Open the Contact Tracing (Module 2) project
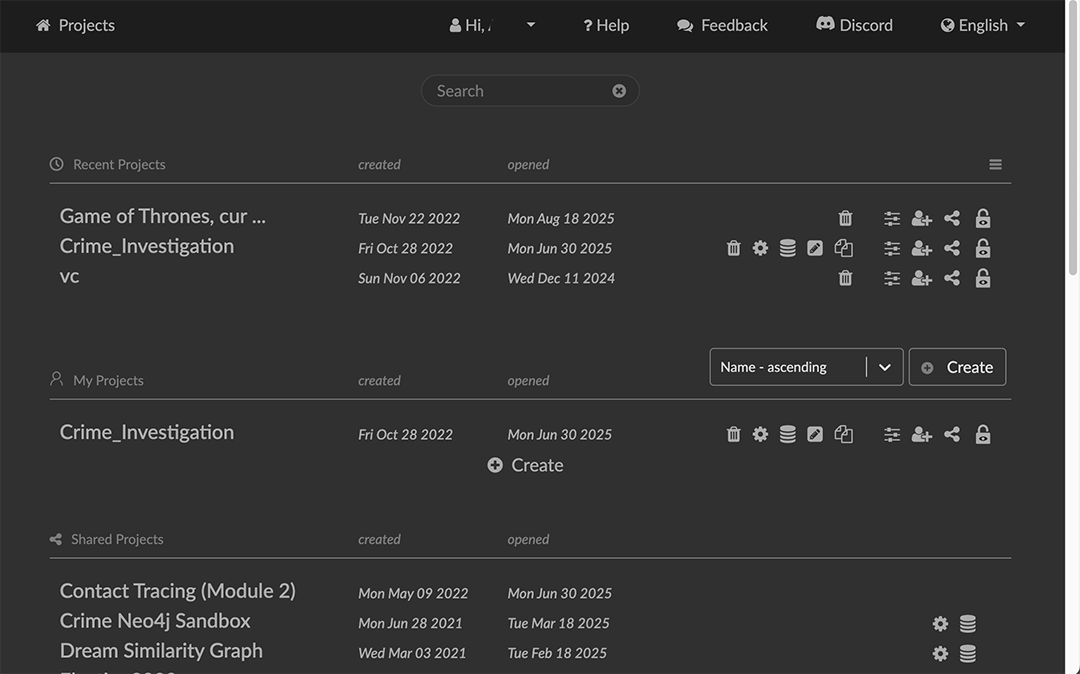1080x674 pixels. point(177,591)
